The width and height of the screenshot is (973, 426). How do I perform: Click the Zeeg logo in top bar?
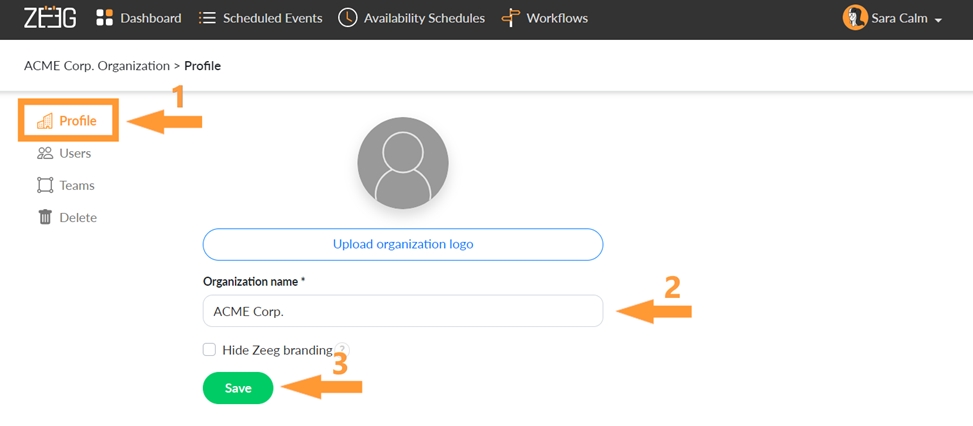(50, 18)
